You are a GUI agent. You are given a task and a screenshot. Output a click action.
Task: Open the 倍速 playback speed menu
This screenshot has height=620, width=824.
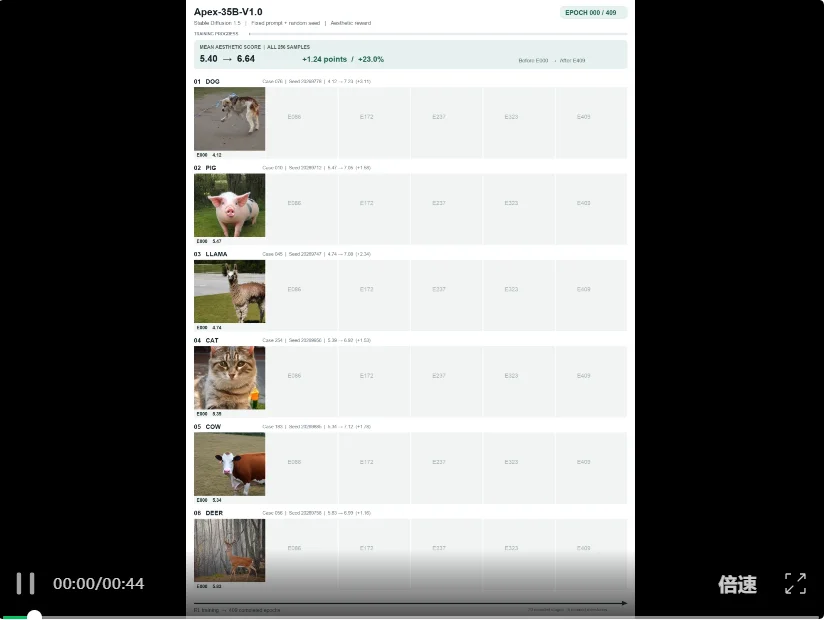tap(737, 584)
